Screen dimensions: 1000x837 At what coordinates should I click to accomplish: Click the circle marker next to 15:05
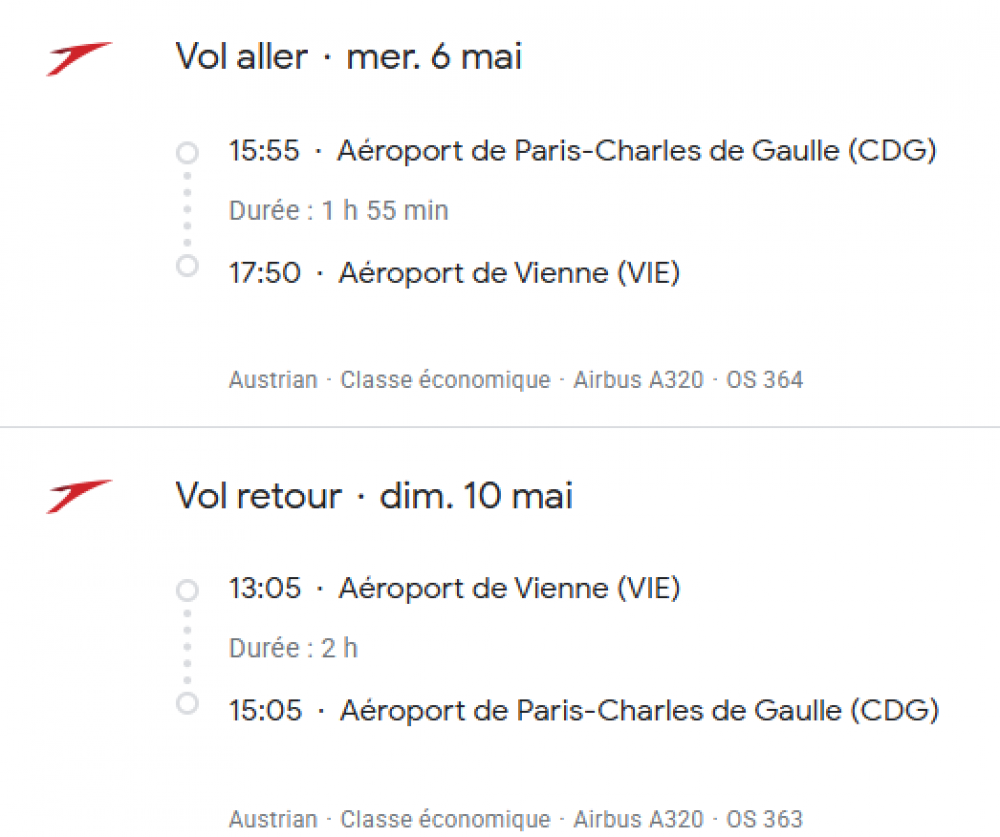(x=187, y=704)
